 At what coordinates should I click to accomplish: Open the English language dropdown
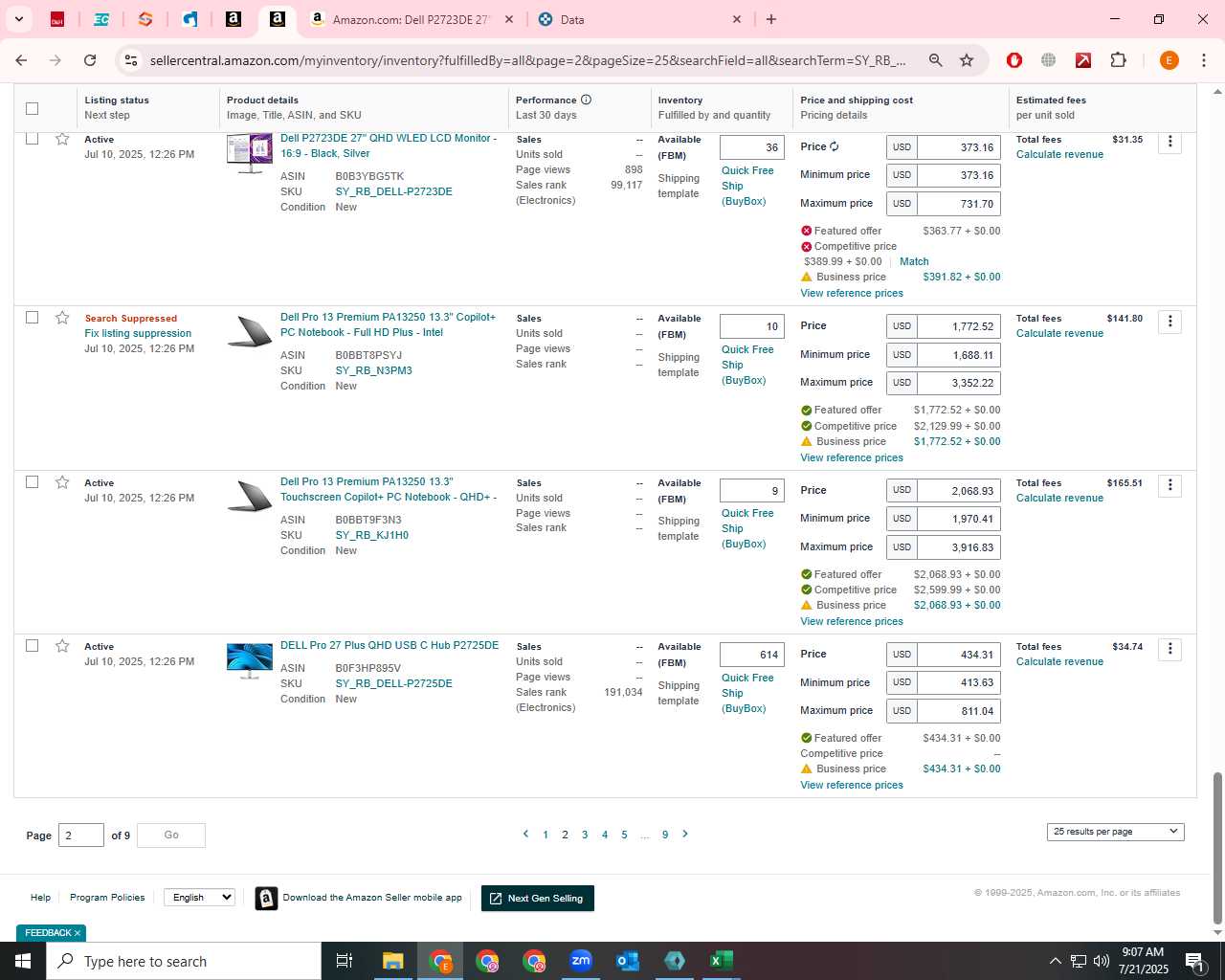point(199,897)
